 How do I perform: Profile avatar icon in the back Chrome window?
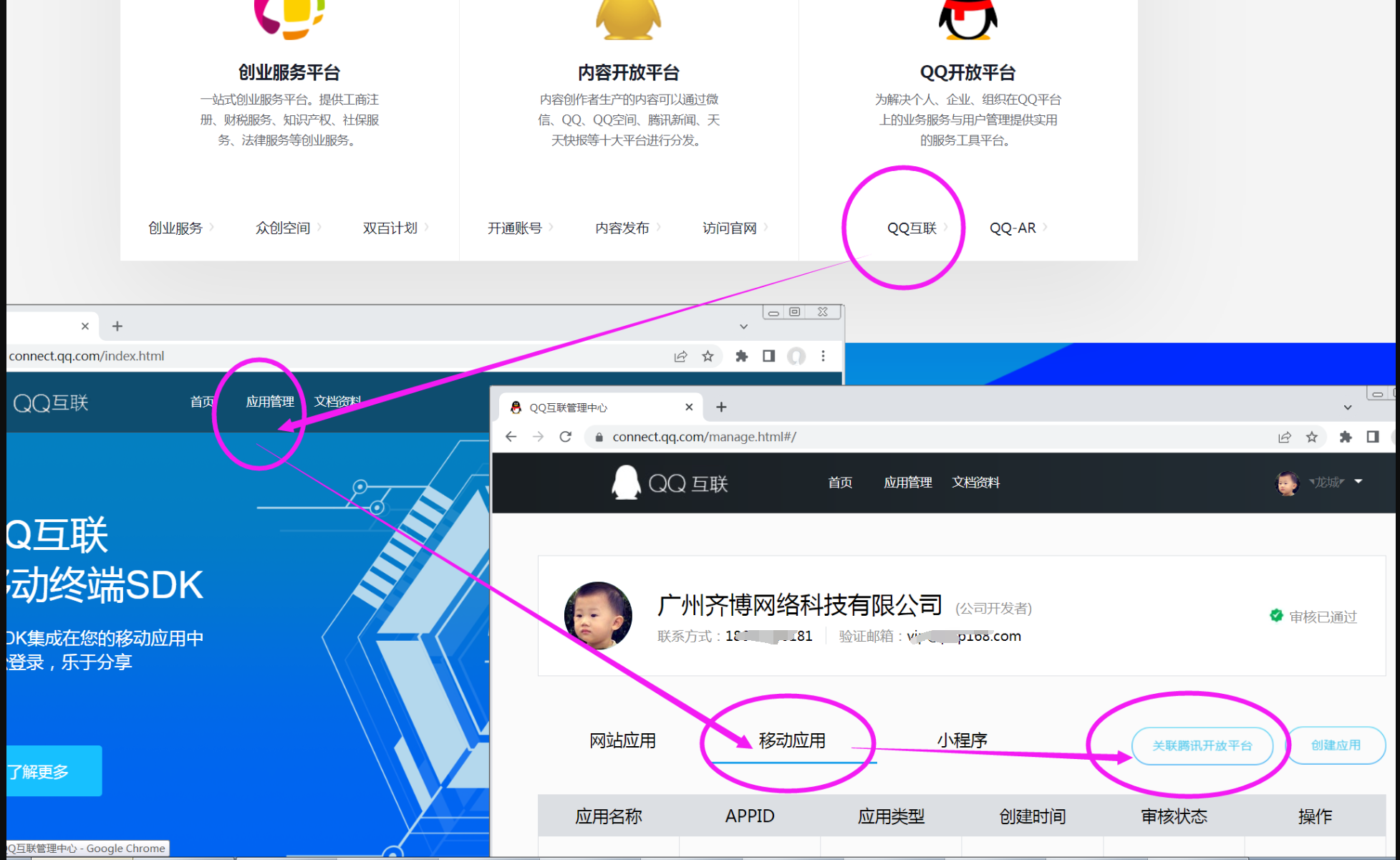pos(796,356)
